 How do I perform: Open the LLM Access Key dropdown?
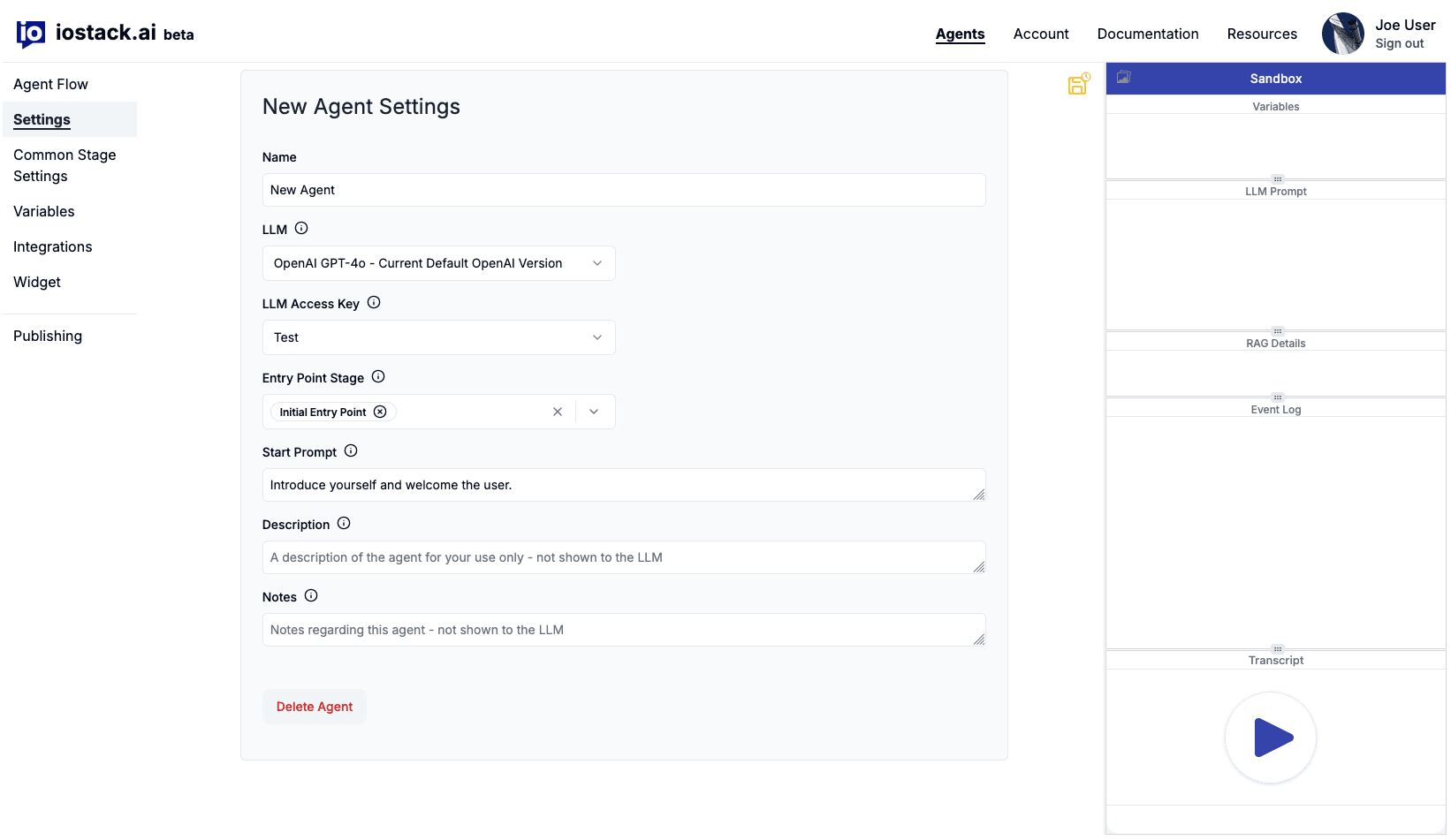coord(439,337)
